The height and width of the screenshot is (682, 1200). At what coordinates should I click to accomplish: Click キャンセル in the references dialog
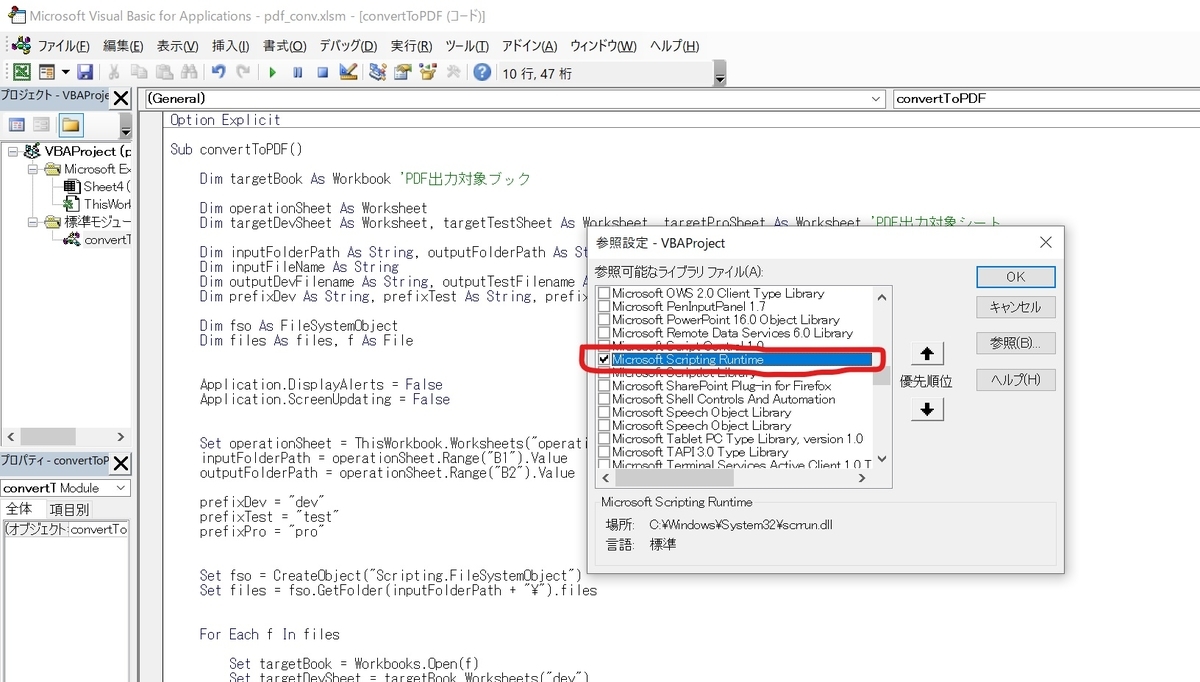pos(1015,307)
